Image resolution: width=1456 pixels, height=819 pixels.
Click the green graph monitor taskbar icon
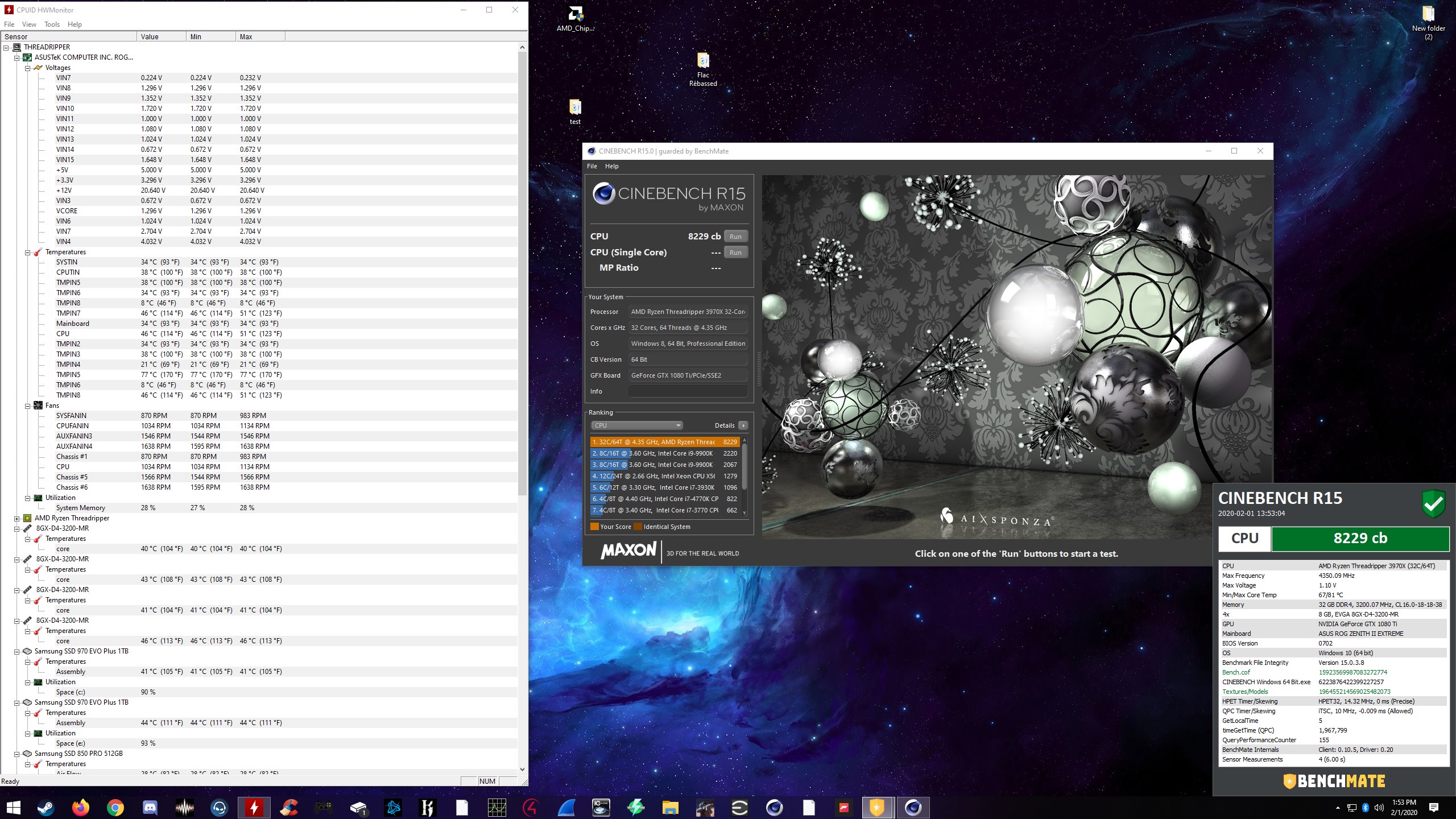tap(497, 808)
